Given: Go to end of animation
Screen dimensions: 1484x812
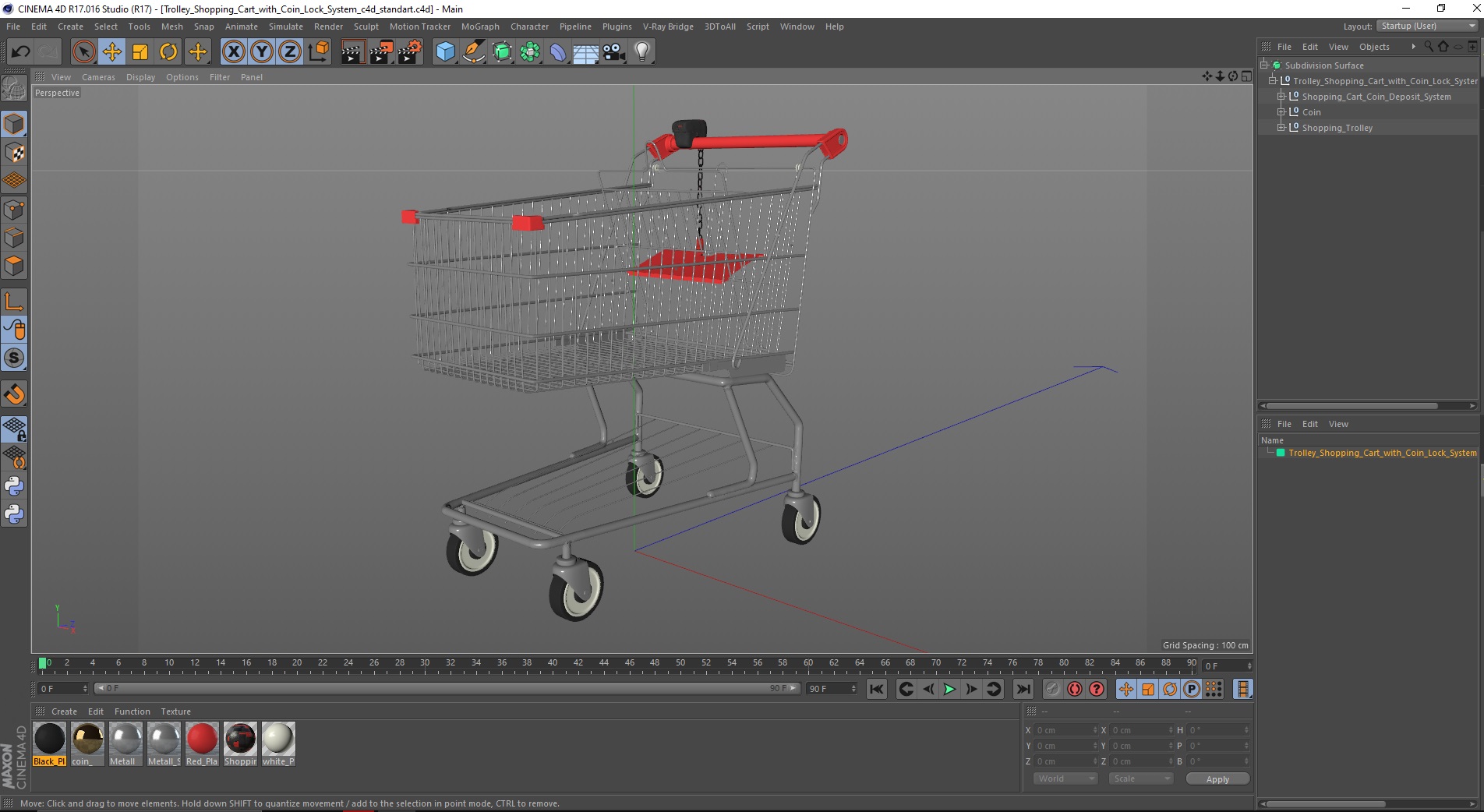Looking at the screenshot, I should [x=1023, y=689].
